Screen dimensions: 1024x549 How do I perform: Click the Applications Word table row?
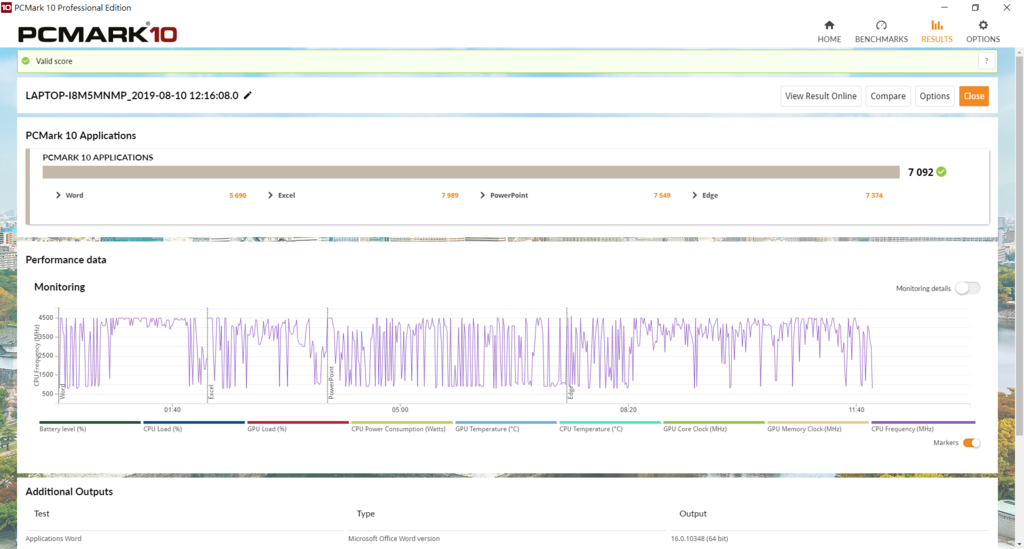507,539
